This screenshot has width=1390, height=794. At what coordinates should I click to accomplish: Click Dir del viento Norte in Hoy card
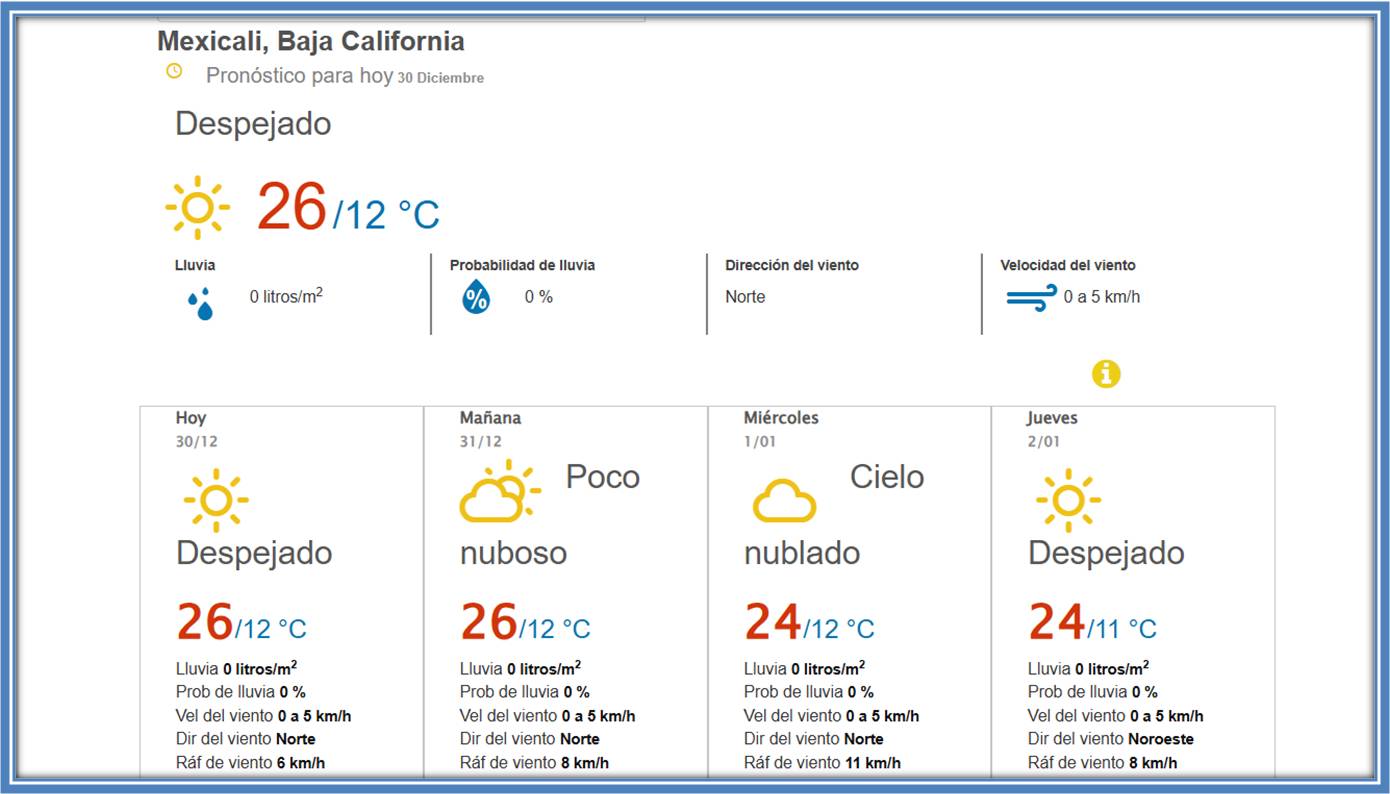tap(246, 740)
